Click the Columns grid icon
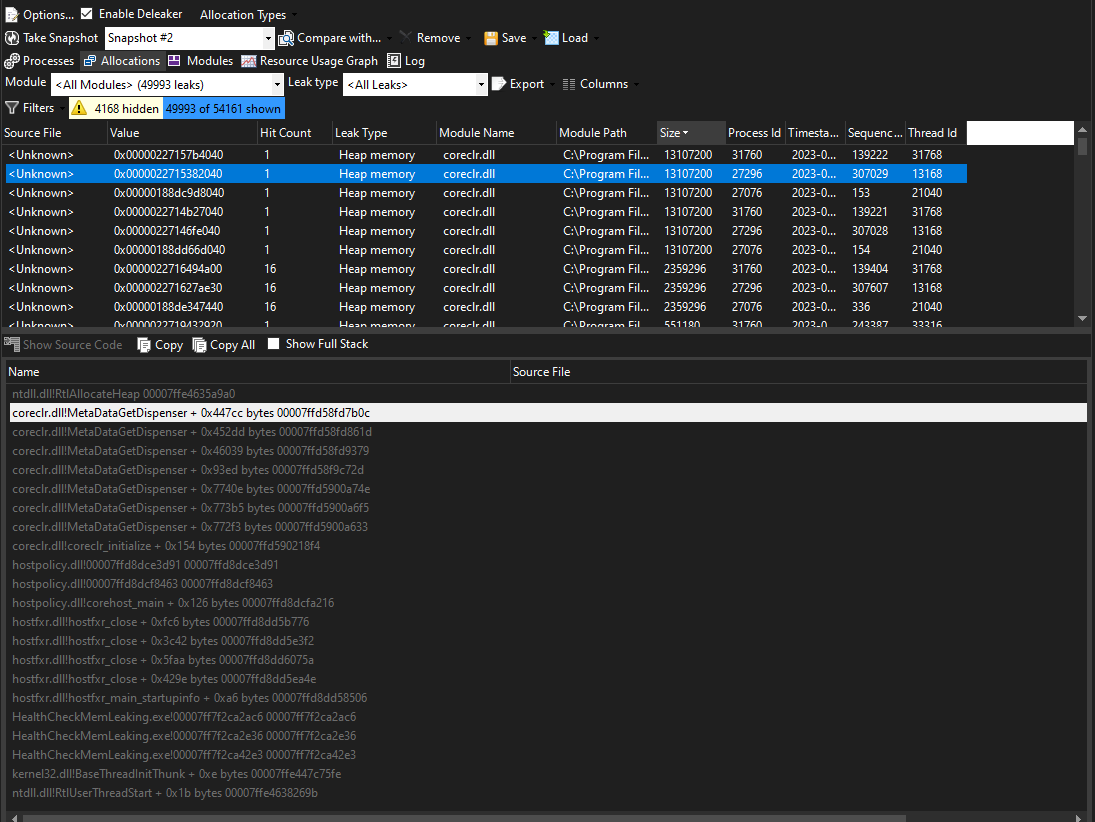This screenshot has height=822, width=1095. 569,84
